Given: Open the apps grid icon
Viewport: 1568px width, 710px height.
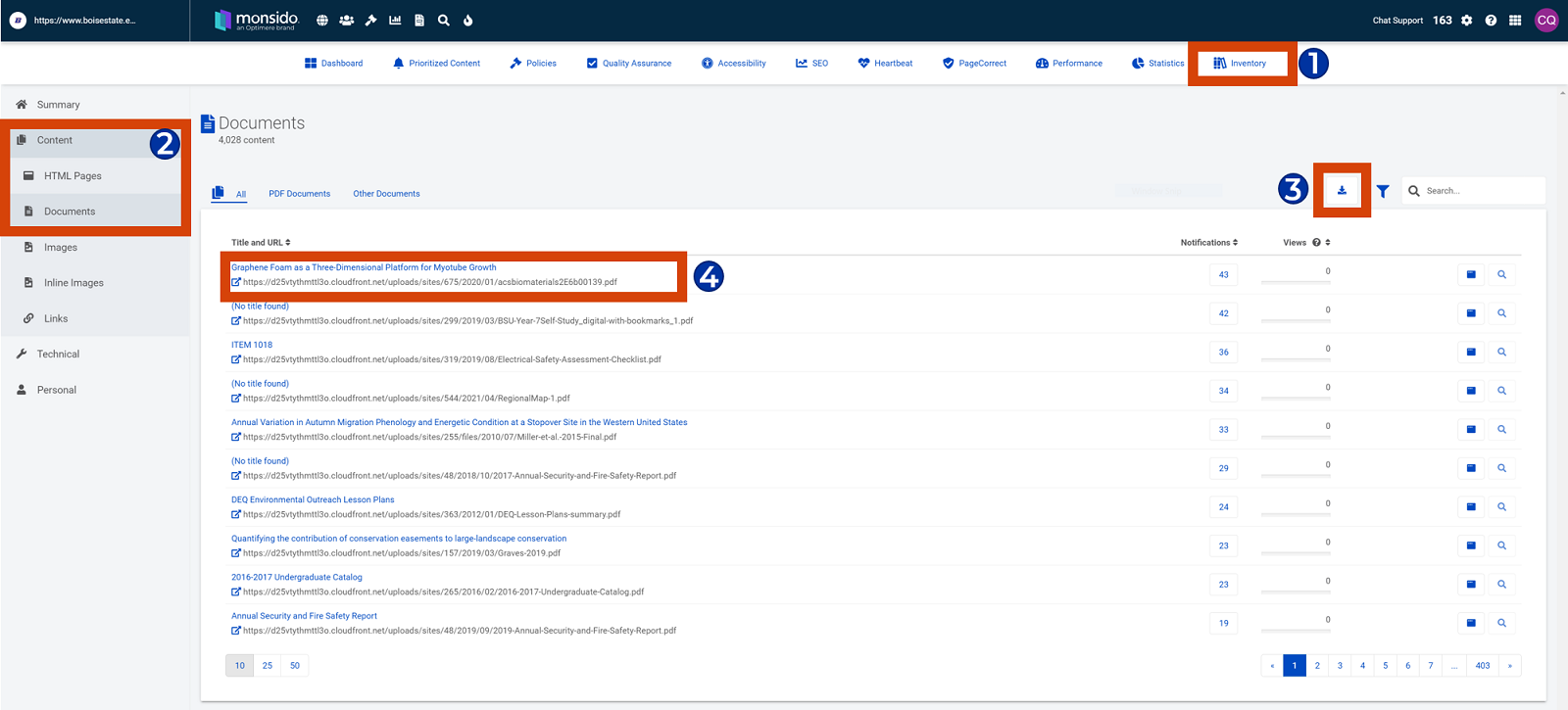Looking at the screenshot, I should click(1515, 21).
